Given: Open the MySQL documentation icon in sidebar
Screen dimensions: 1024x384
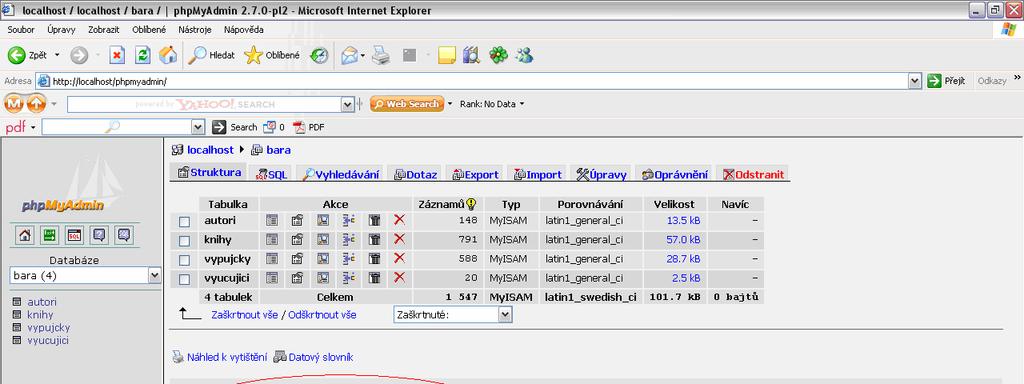Looking at the screenshot, I should [x=124, y=235].
